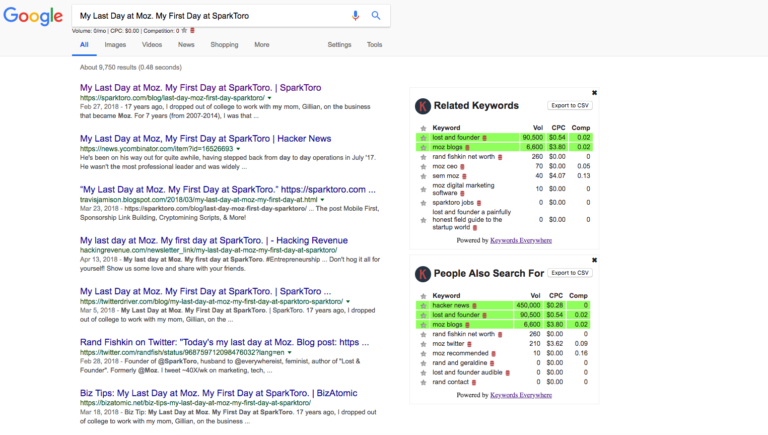The height and width of the screenshot is (435, 768).
Task: Star the 'moz blogs' keyword in Related Keywords
Action: coord(423,147)
